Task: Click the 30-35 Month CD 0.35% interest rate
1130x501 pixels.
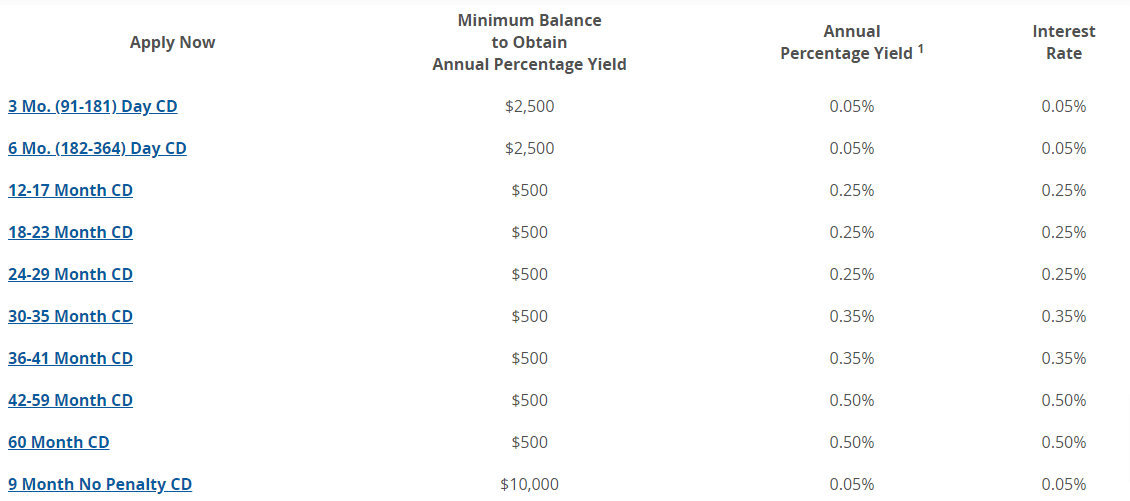Action: tap(1063, 316)
